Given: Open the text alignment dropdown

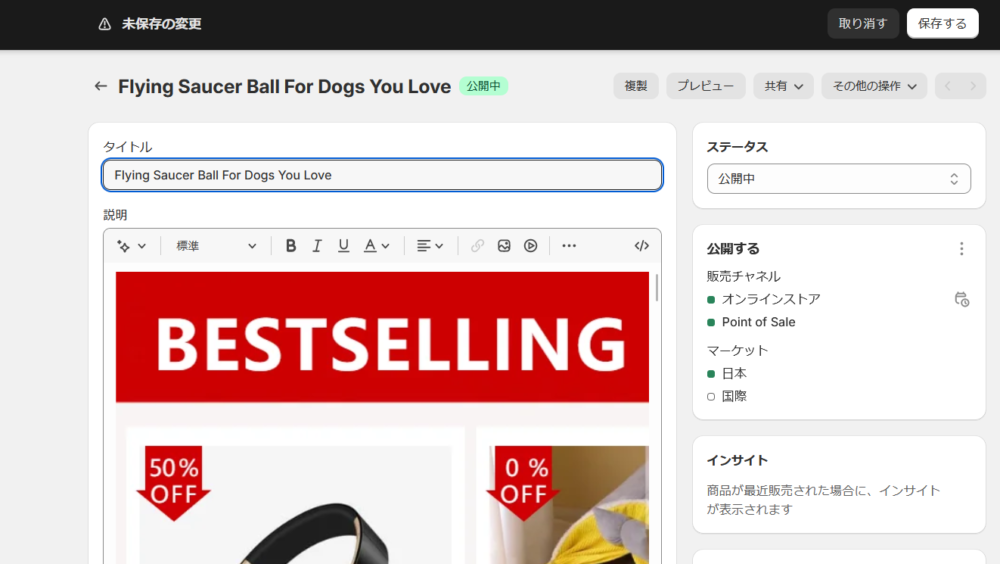Looking at the screenshot, I should click(430, 246).
